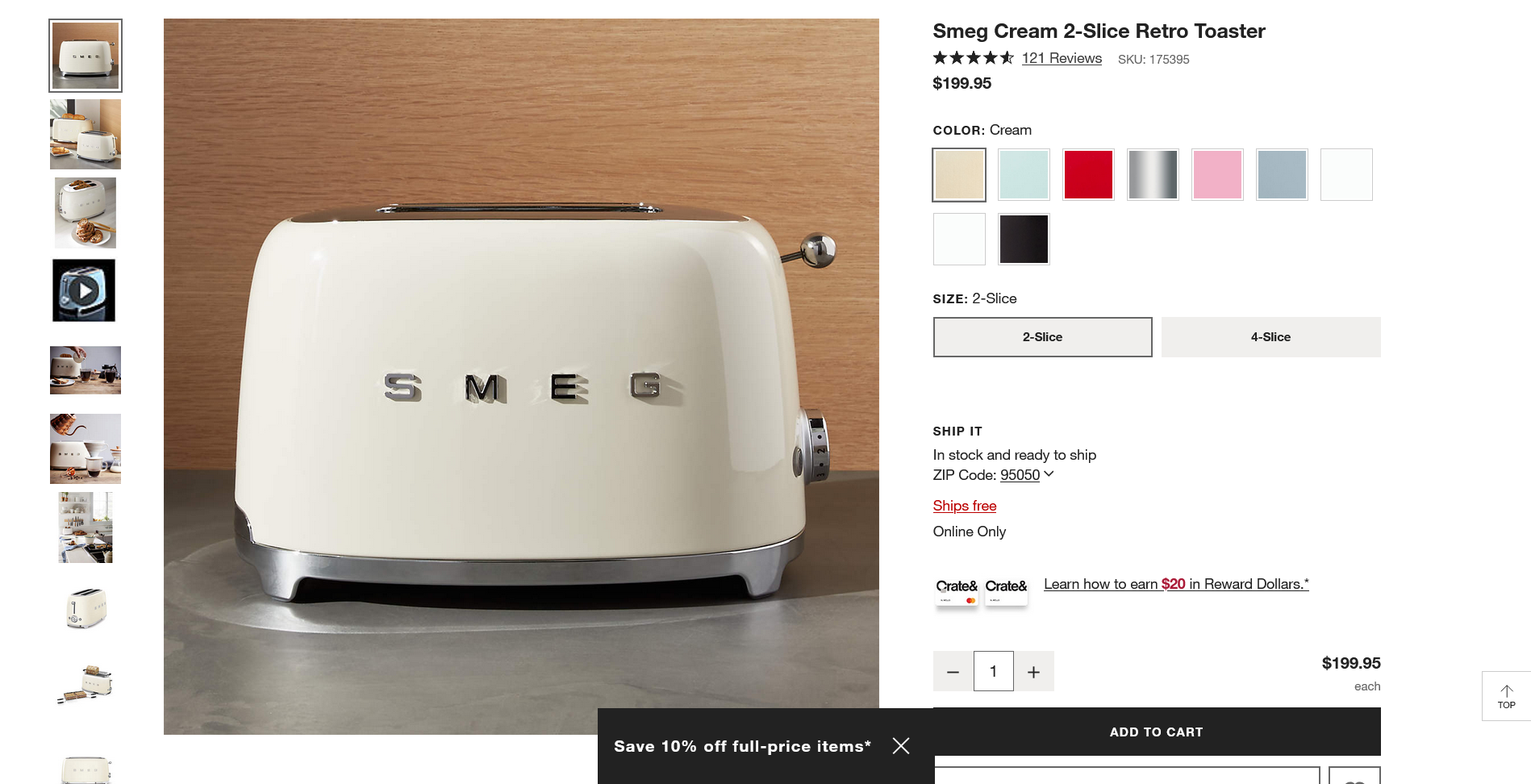
Task: Click the back to TOP arrow icon
Action: 1506,690
